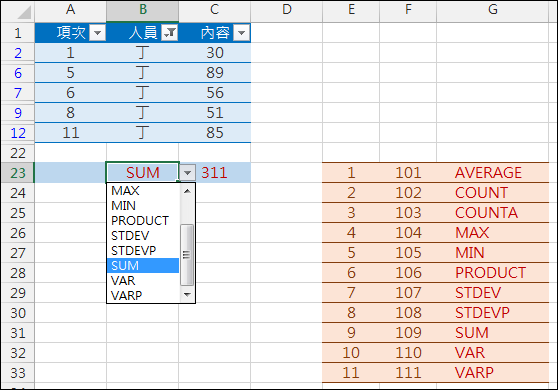This screenshot has height=390, width=558.
Task: Select filtered row 6 header
Action: (x=18, y=73)
